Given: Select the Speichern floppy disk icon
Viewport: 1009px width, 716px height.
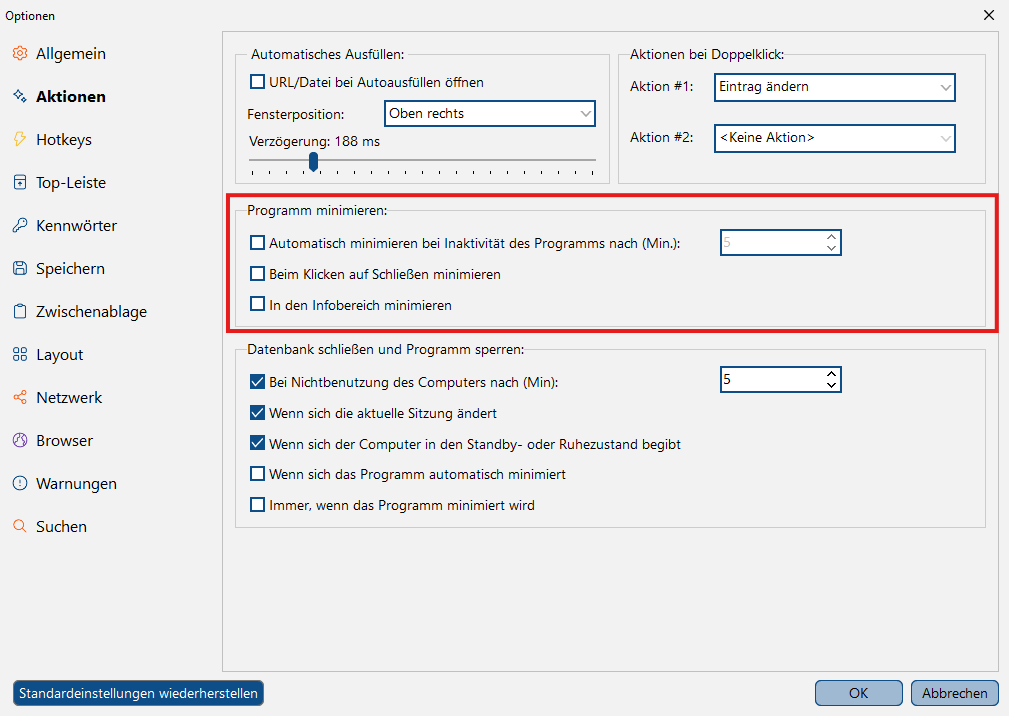Looking at the screenshot, I should (x=20, y=268).
